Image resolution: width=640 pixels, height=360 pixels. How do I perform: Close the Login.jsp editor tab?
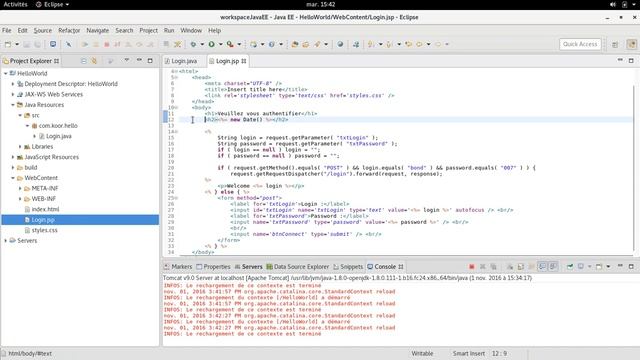point(244,61)
